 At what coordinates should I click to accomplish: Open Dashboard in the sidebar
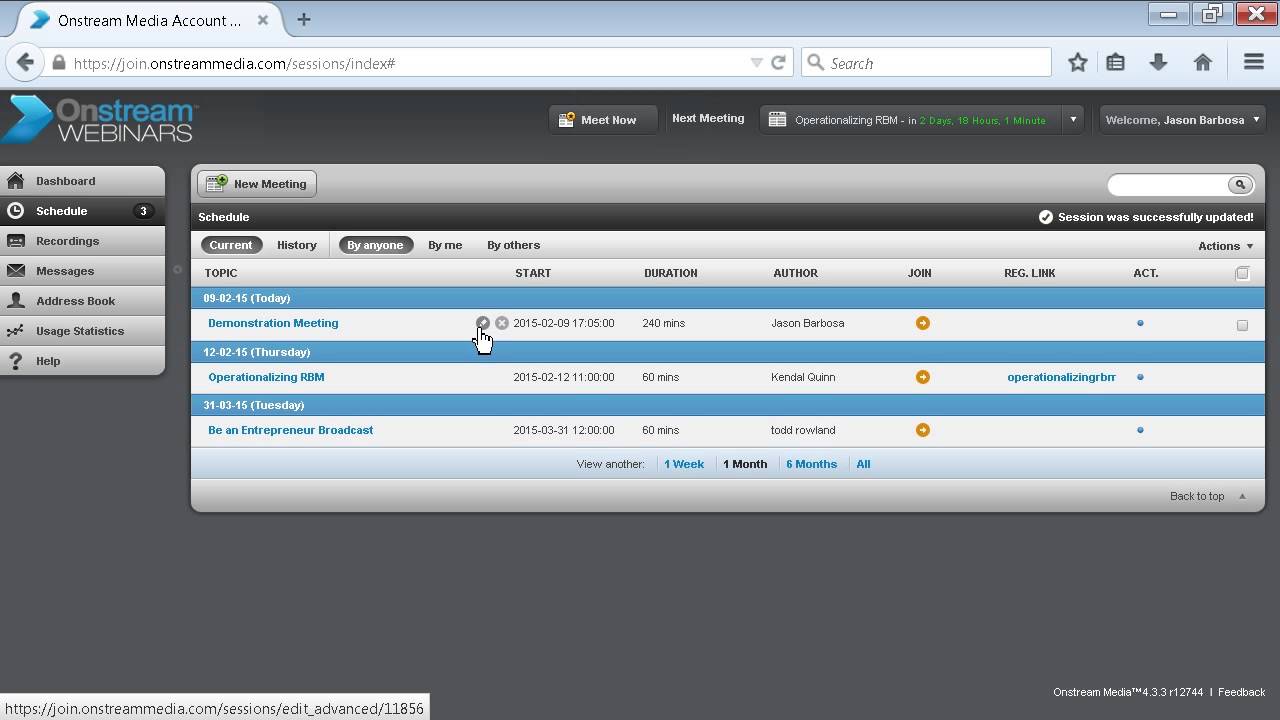[x=82, y=181]
